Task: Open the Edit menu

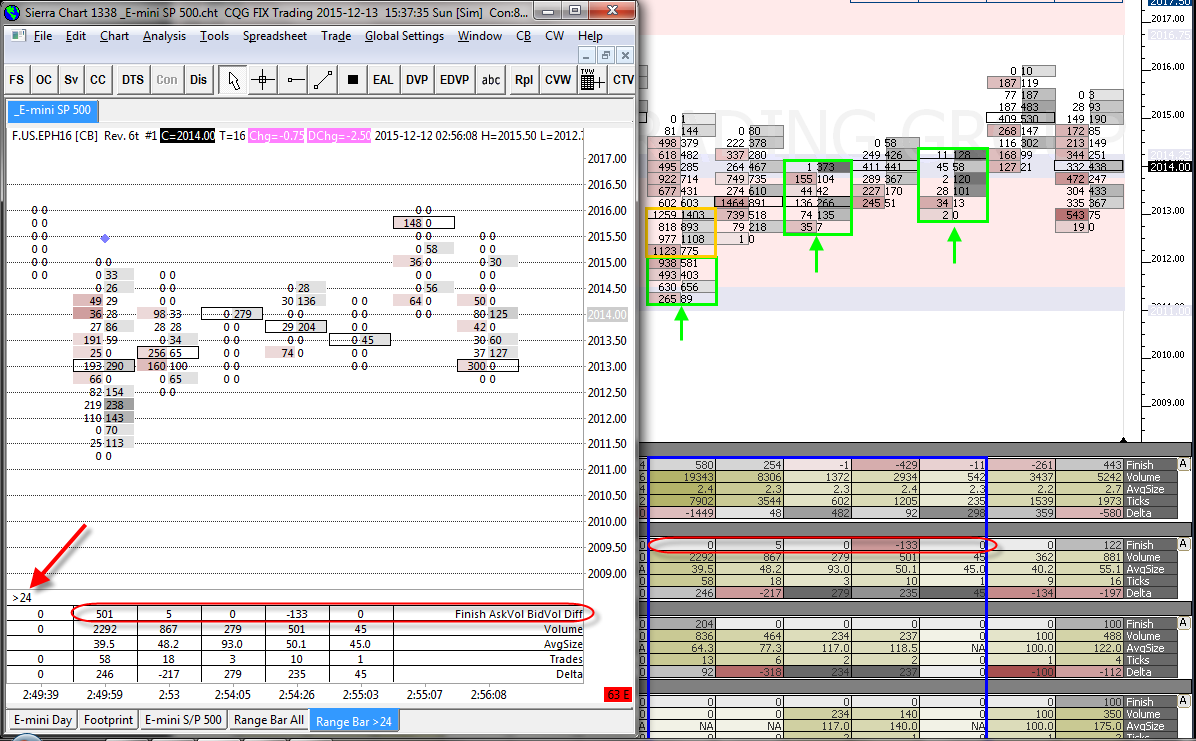Action: coord(76,36)
